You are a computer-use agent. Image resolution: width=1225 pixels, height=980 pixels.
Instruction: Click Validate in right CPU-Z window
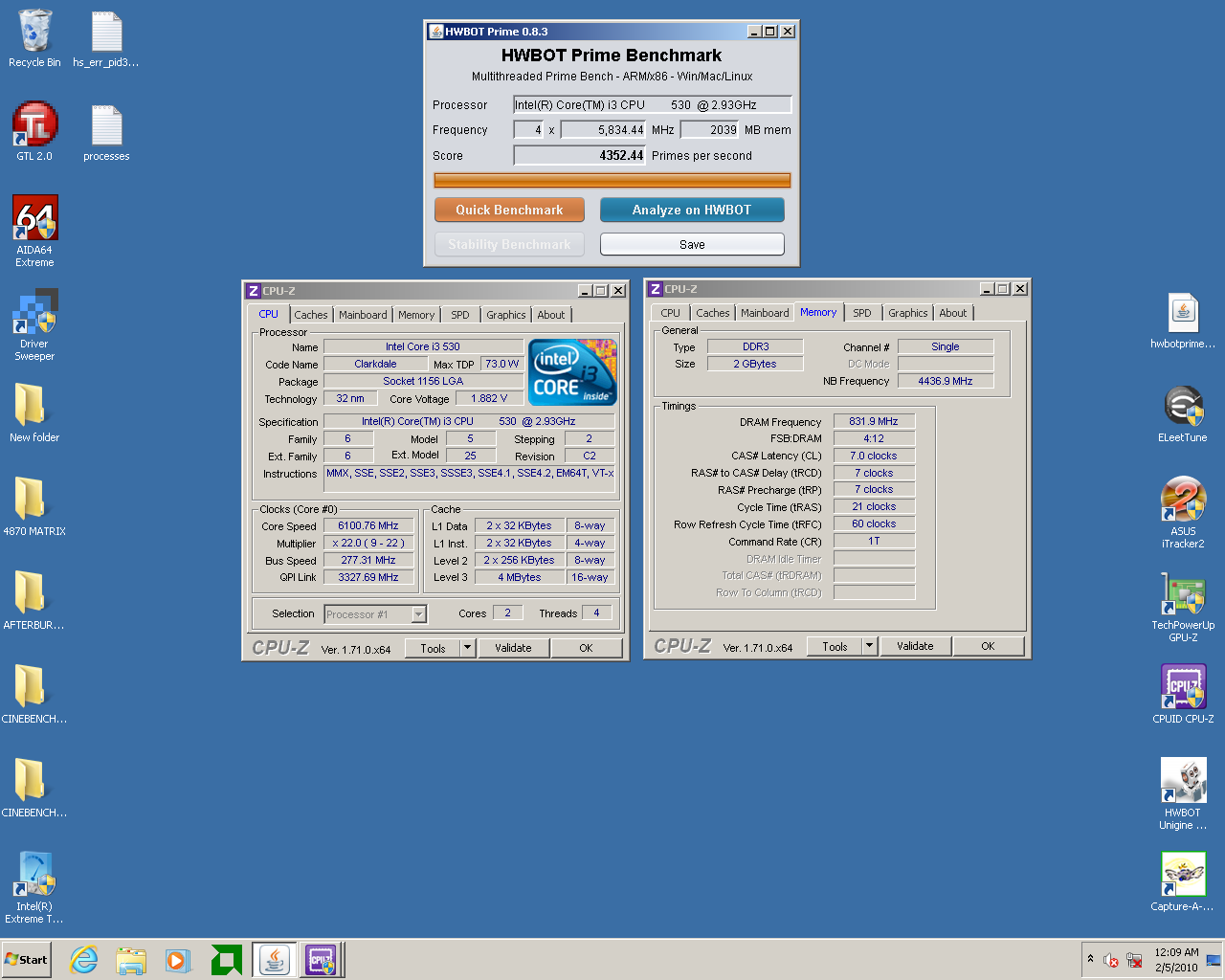point(915,646)
